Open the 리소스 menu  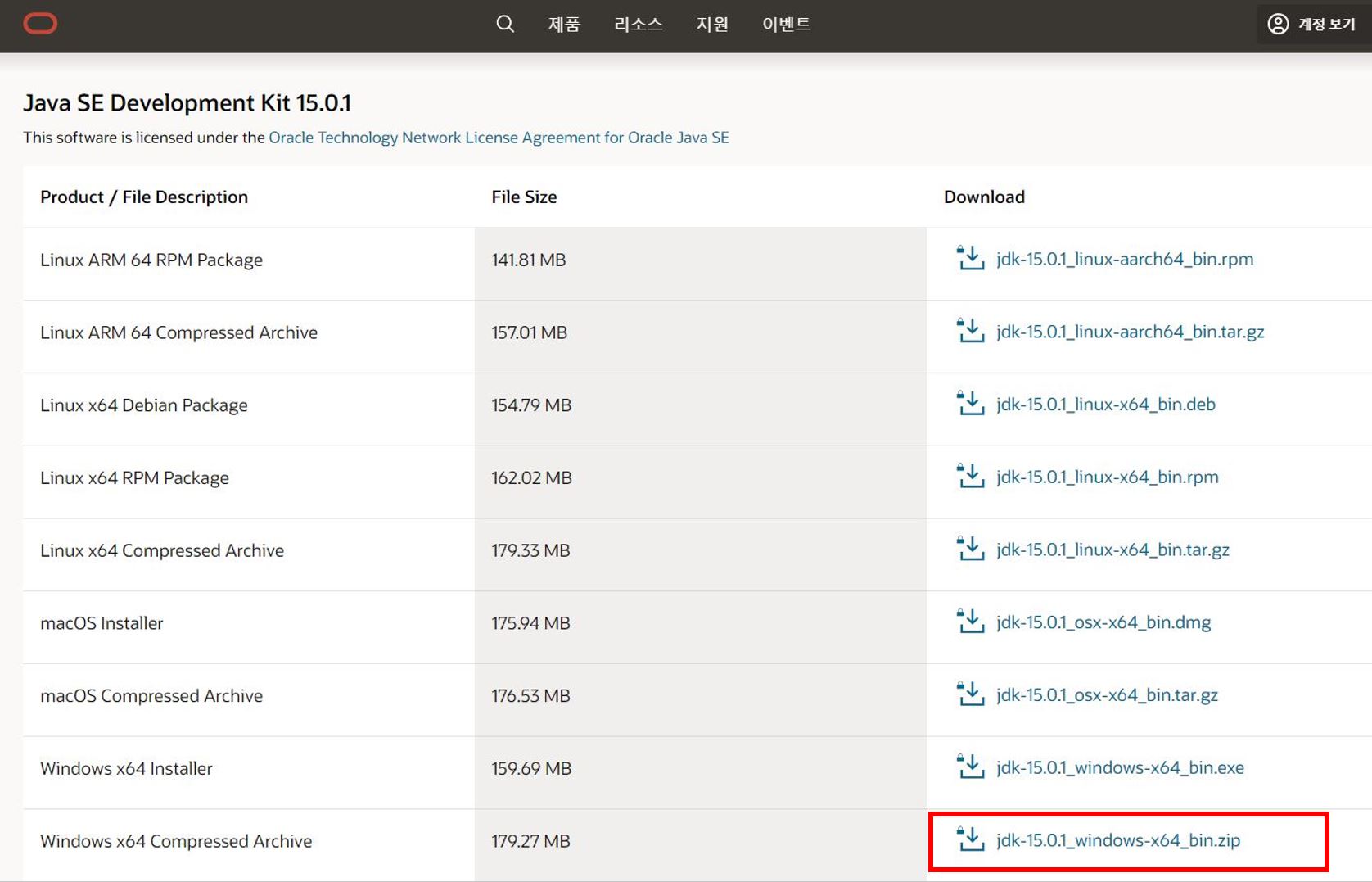click(639, 25)
